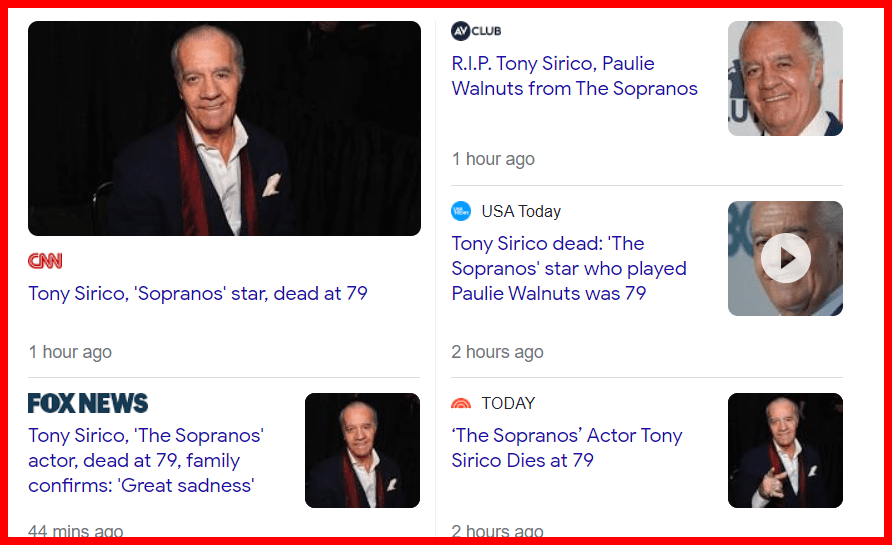Click the 'USA Today' source name
This screenshot has height=545, width=892.
click(x=521, y=211)
